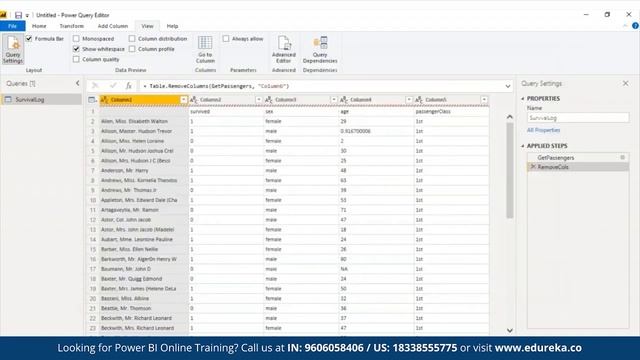Click the Column3 column header
The image size is (640, 360).
pos(301,100)
